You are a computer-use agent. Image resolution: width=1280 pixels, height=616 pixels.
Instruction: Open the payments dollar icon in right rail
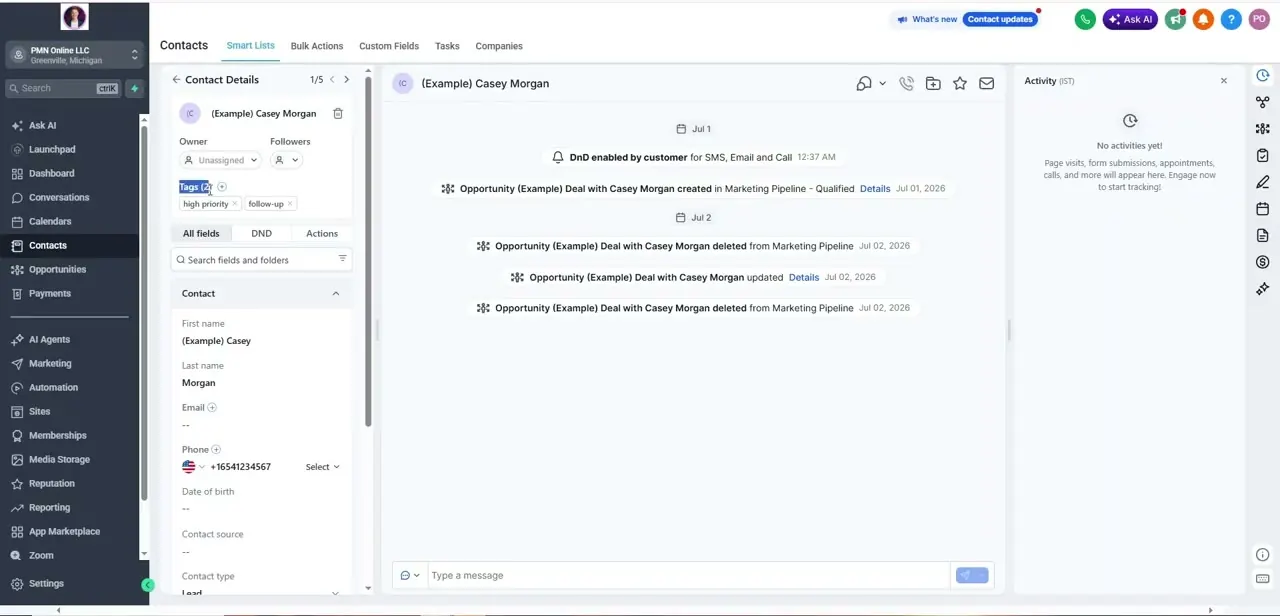1263,262
